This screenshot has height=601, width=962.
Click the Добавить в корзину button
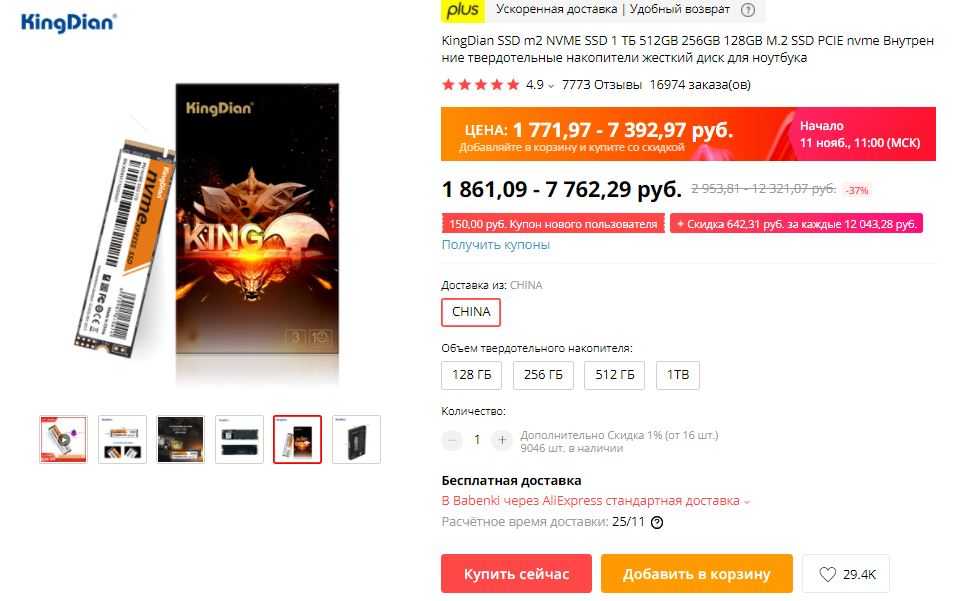pos(697,574)
